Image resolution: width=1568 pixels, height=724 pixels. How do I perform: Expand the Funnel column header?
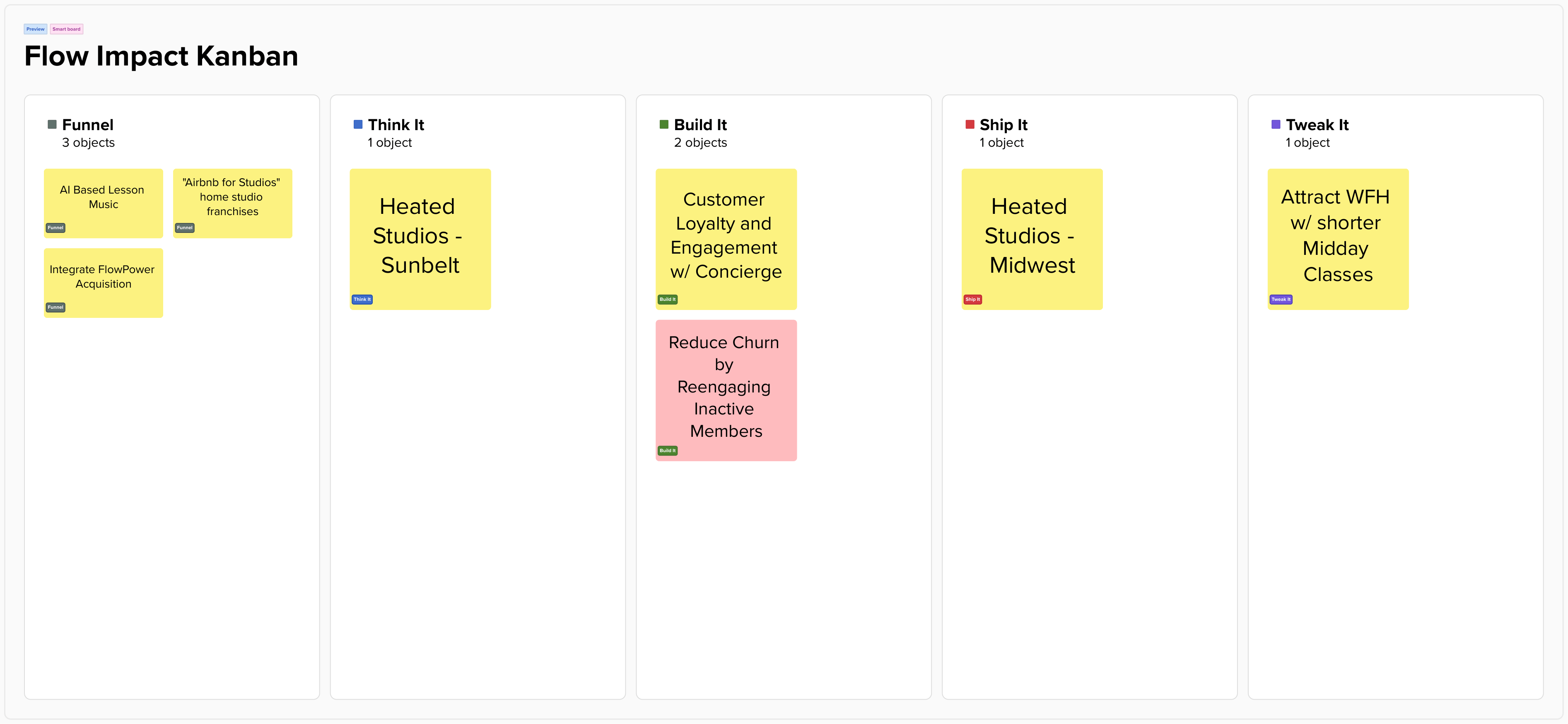pos(88,124)
